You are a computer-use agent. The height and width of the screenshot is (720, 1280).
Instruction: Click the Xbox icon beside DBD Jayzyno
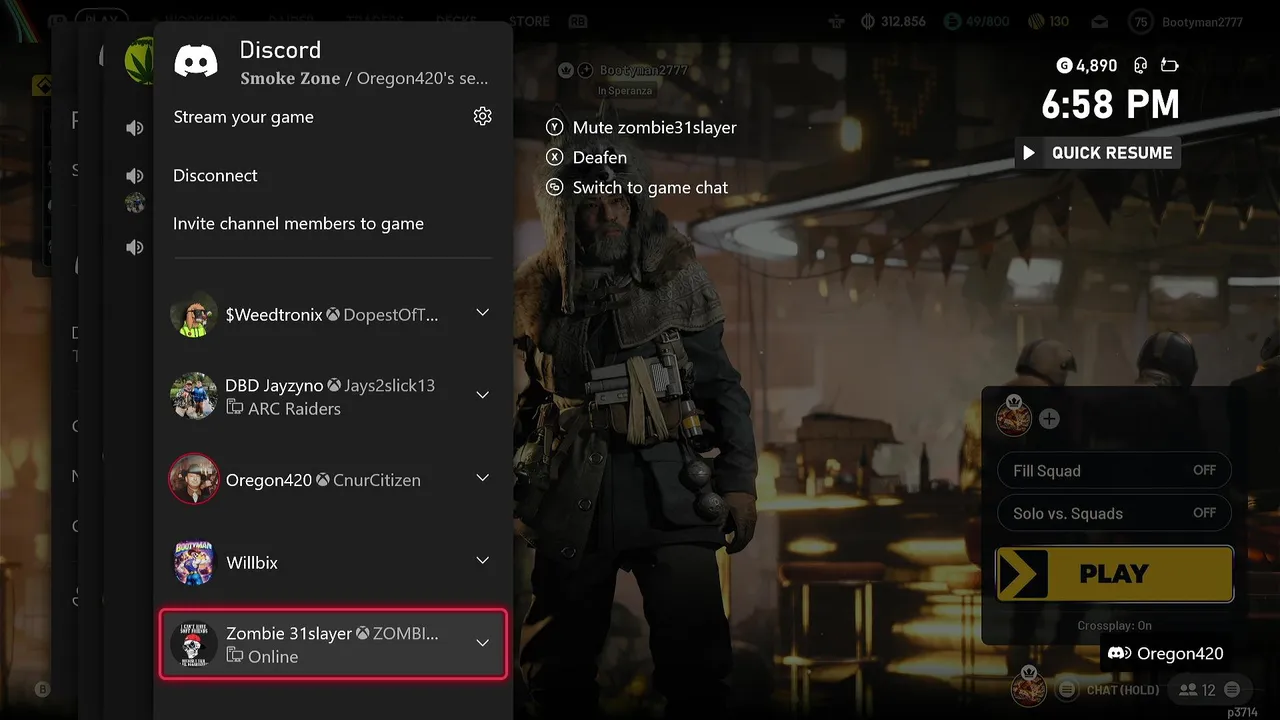coord(334,386)
